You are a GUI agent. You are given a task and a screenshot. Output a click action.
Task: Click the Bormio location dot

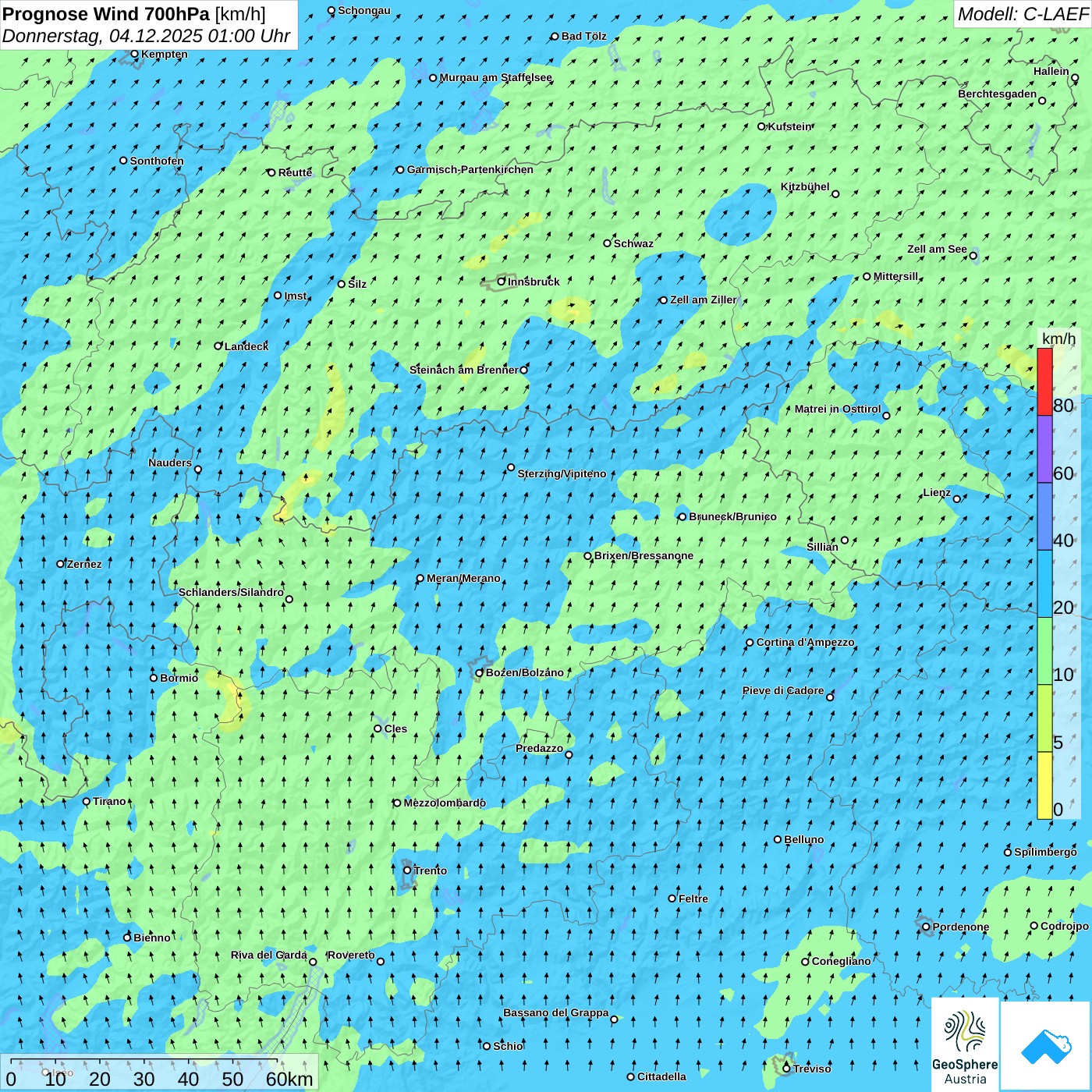click(154, 678)
